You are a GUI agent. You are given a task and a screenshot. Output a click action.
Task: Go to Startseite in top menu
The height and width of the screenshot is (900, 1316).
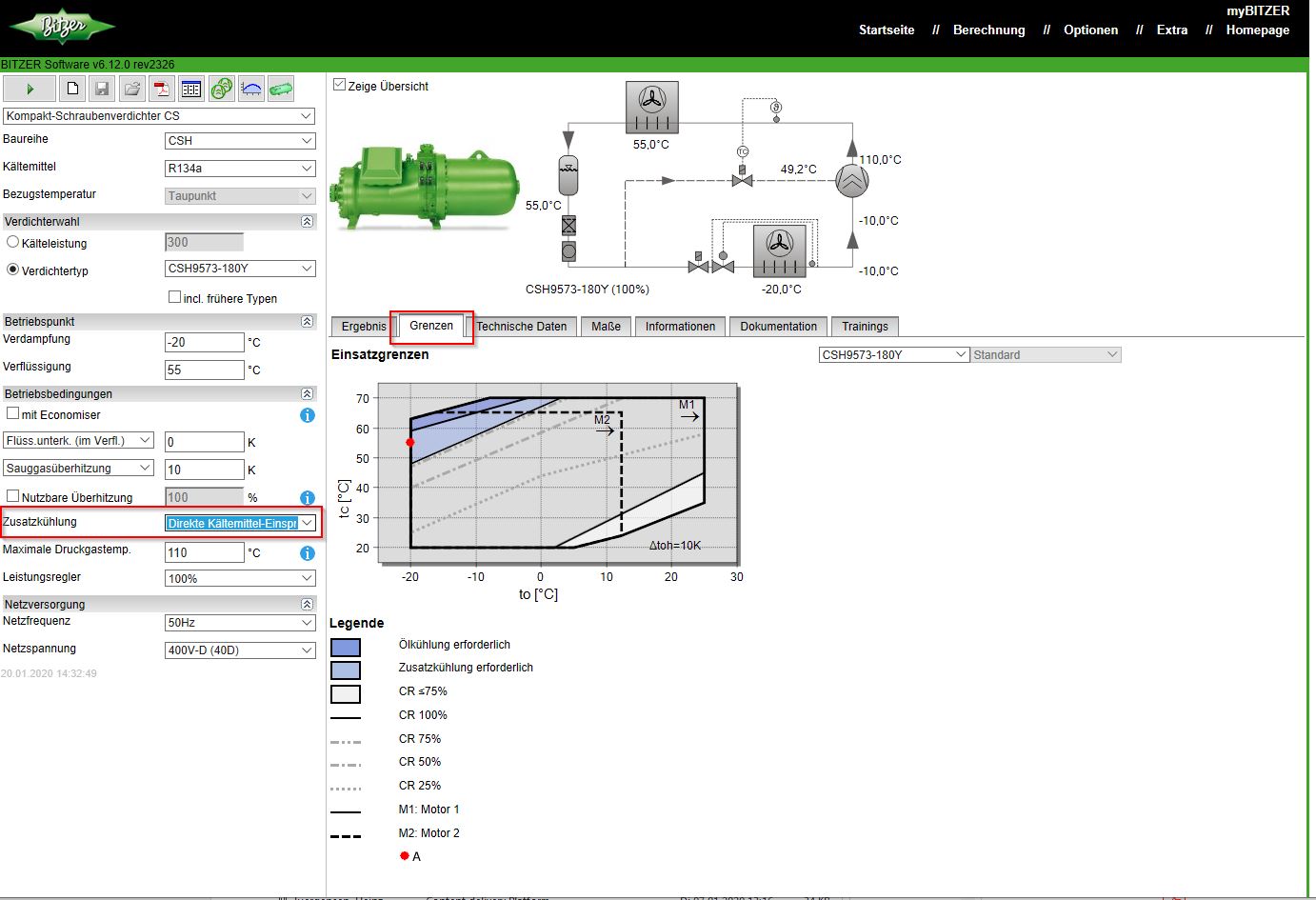[887, 30]
